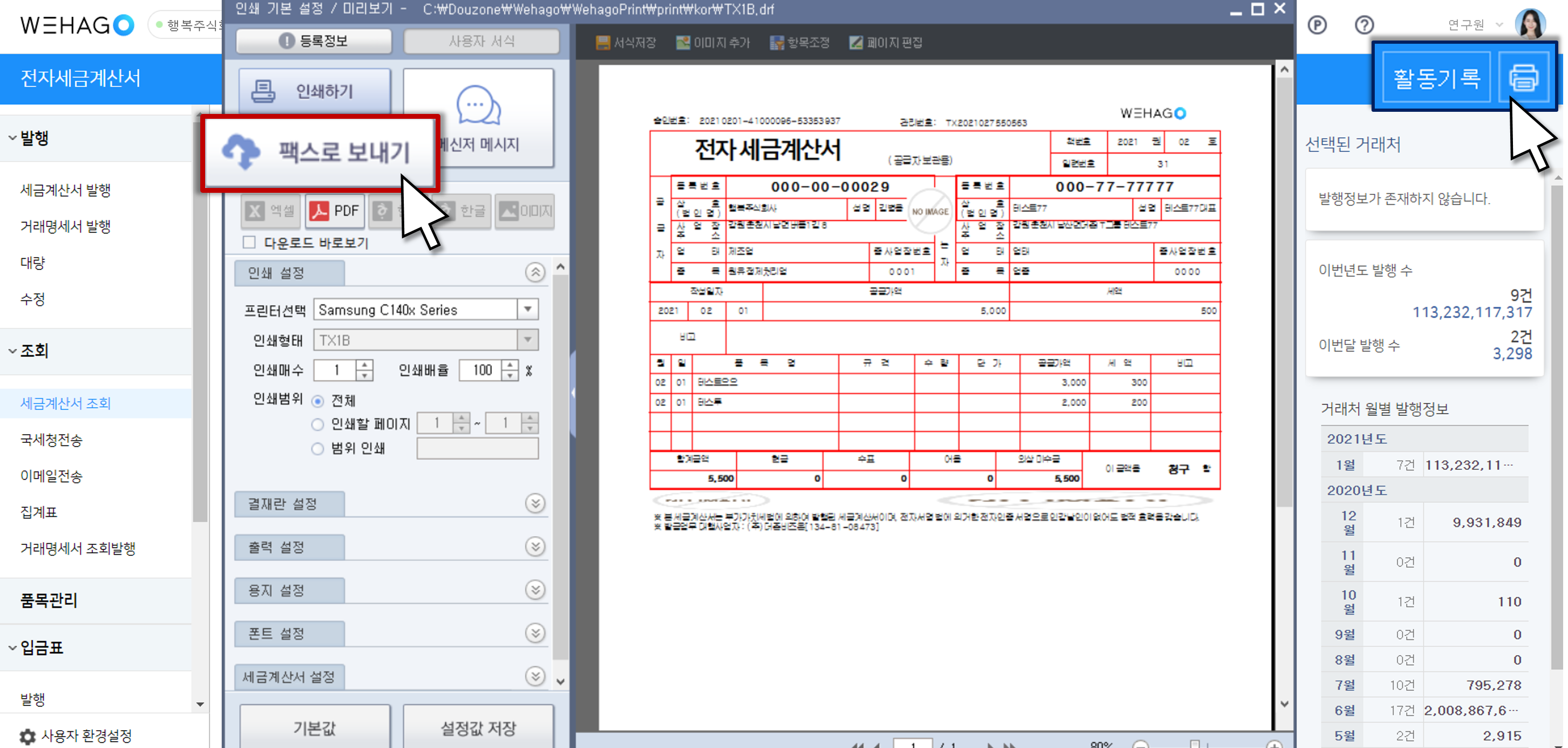This screenshot has height=748, width=1568.
Task: Open the 프린터선택 dropdown
Action: [x=528, y=309]
